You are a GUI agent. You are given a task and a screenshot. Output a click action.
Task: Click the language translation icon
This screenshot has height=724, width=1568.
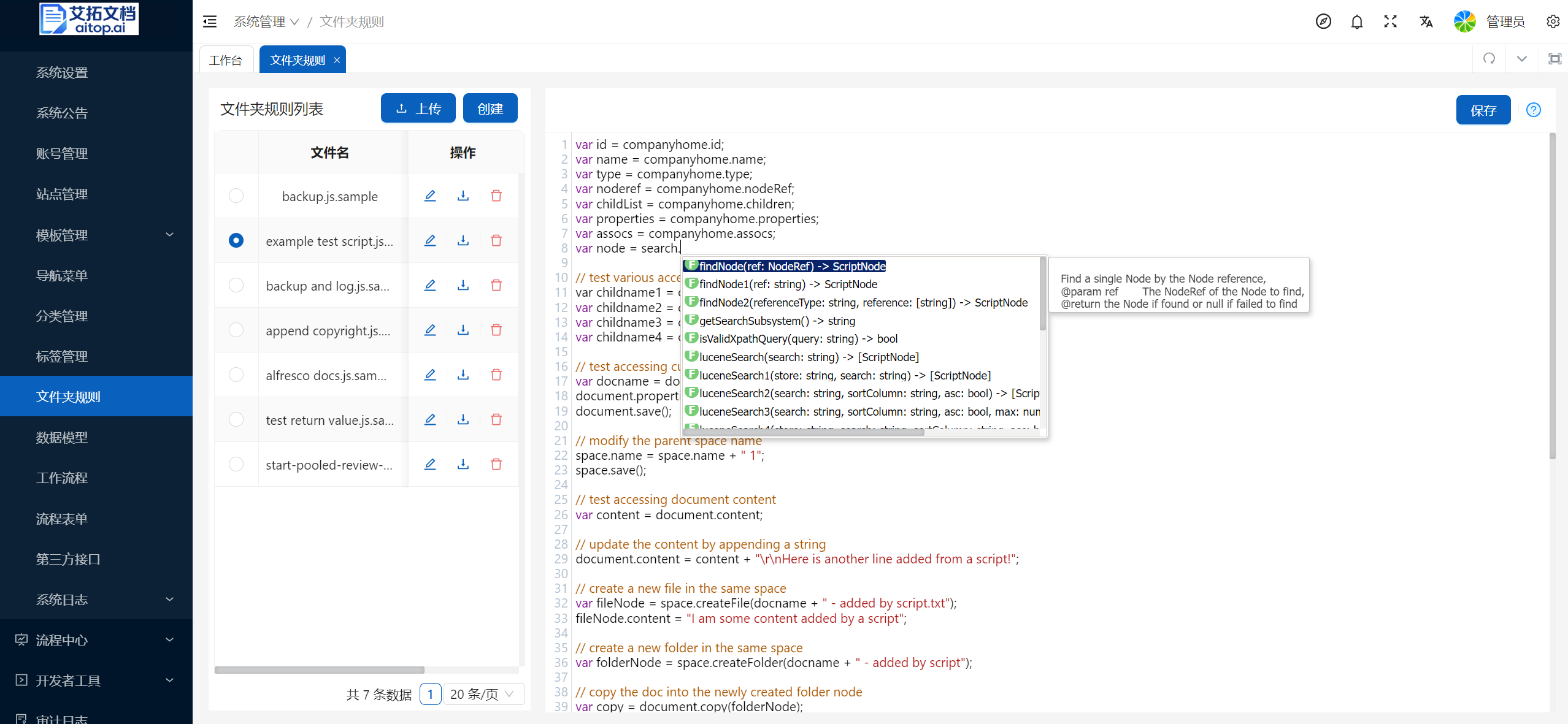(1426, 22)
